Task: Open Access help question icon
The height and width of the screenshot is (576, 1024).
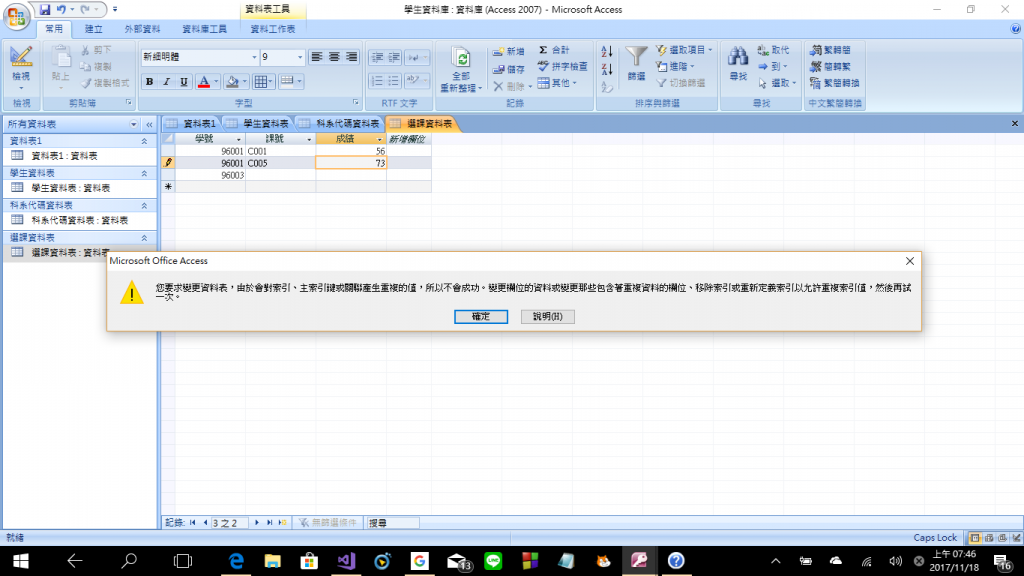Action: pyautogui.click(x=1016, y=29)
